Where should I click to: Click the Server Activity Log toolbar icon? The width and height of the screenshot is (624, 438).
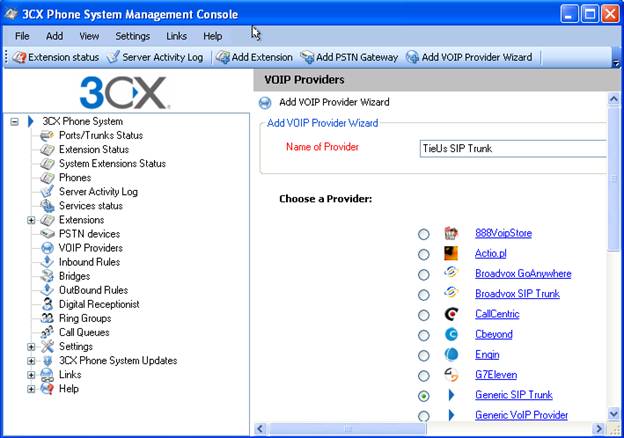(x=113, y=57)
